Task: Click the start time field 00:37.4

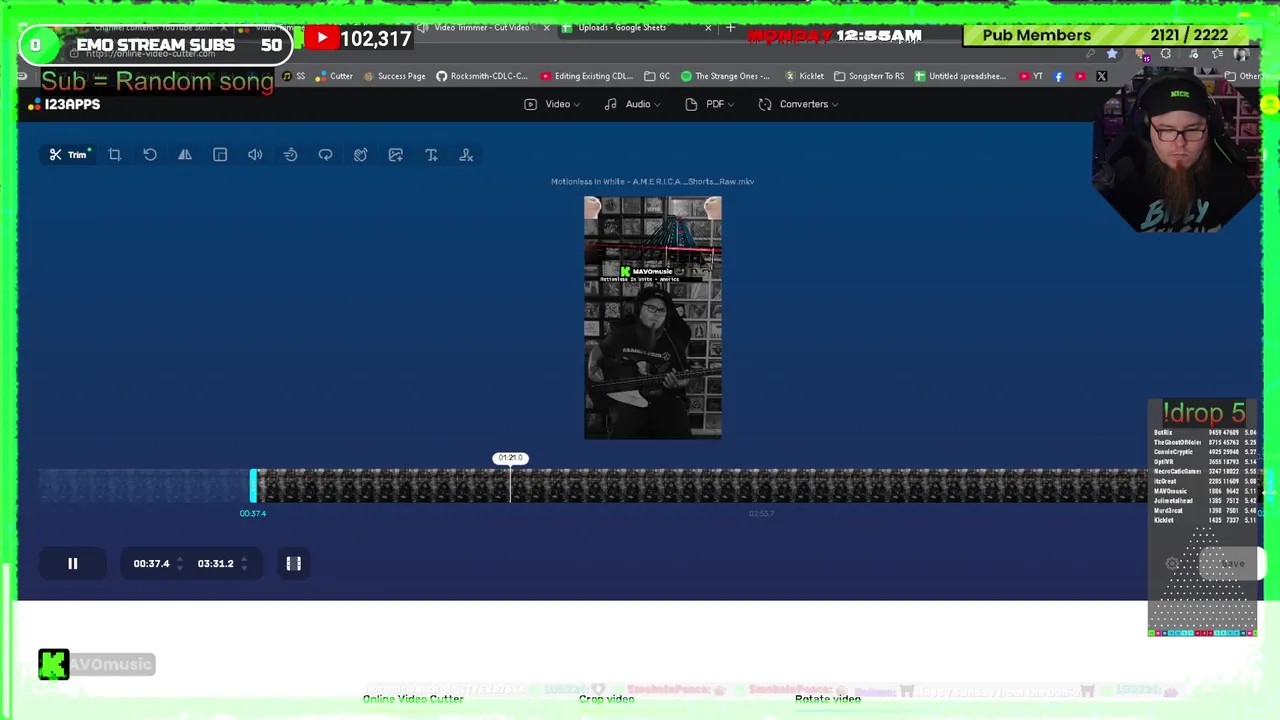Action: click(152, 564)
